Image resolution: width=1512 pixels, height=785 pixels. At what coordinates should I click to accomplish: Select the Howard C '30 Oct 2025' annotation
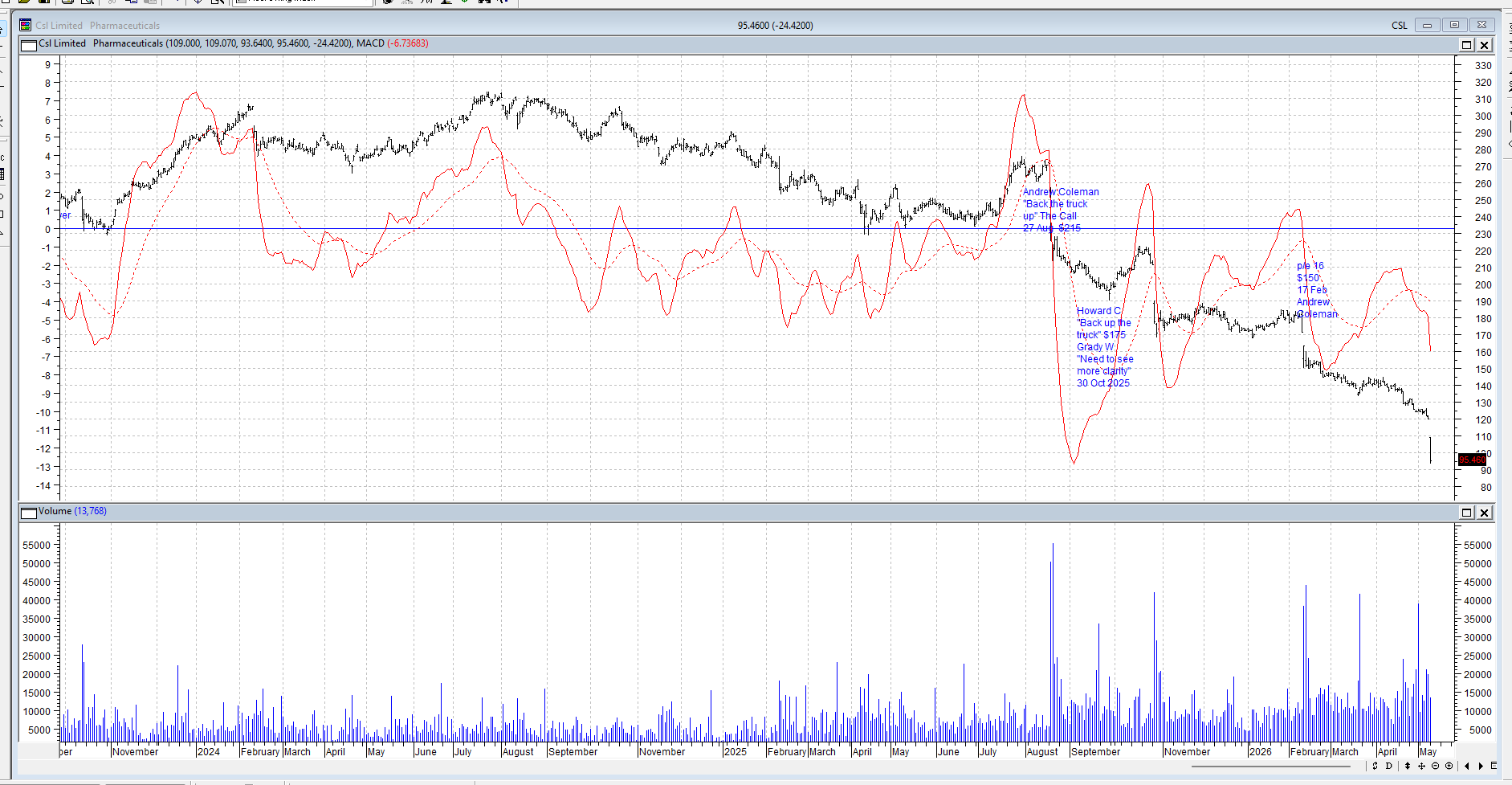1105,347
